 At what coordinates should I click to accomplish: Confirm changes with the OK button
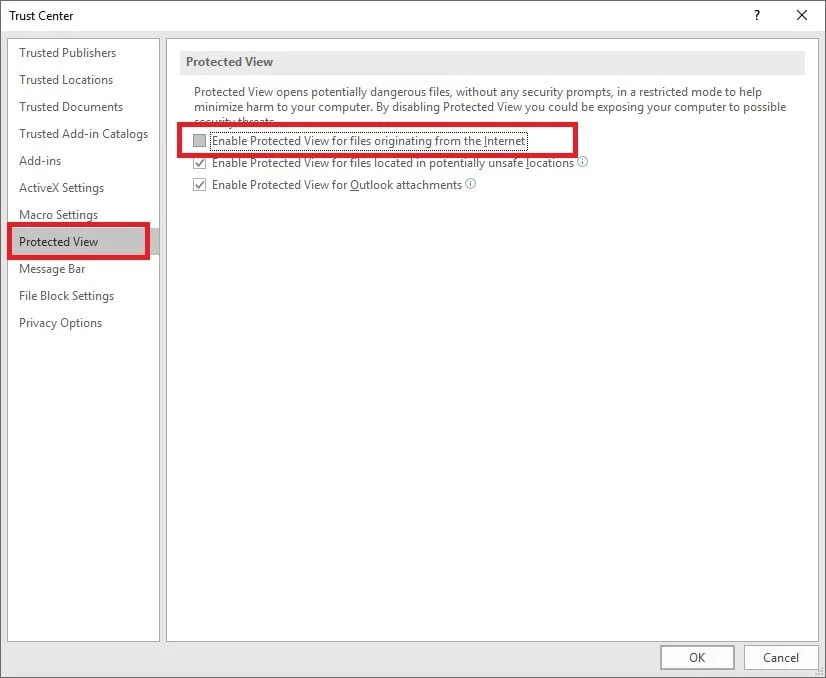click(696, 657)
